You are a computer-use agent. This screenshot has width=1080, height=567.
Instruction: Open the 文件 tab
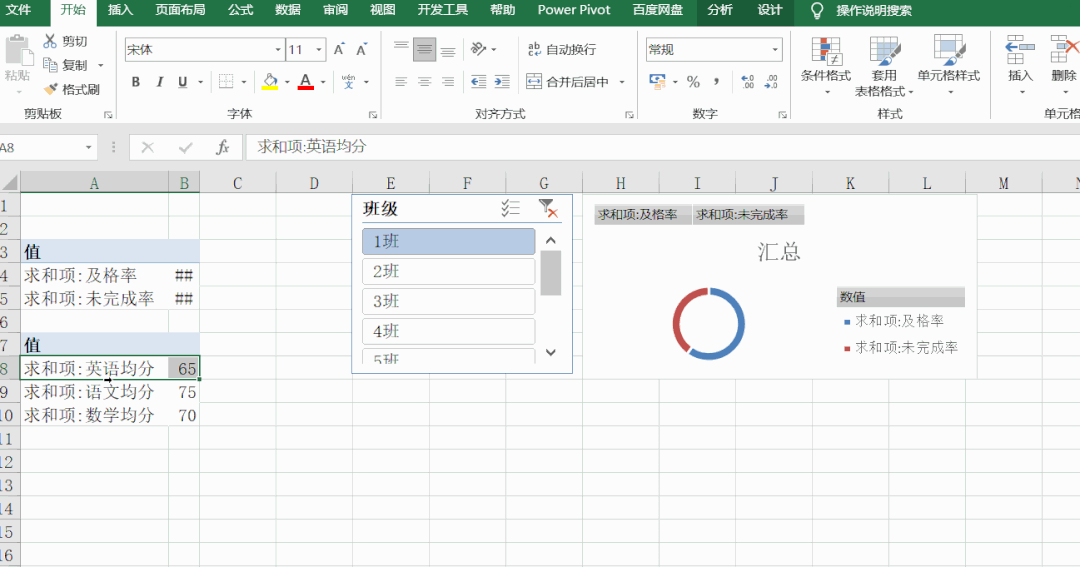pyautogui.click(x=19, y=10)
